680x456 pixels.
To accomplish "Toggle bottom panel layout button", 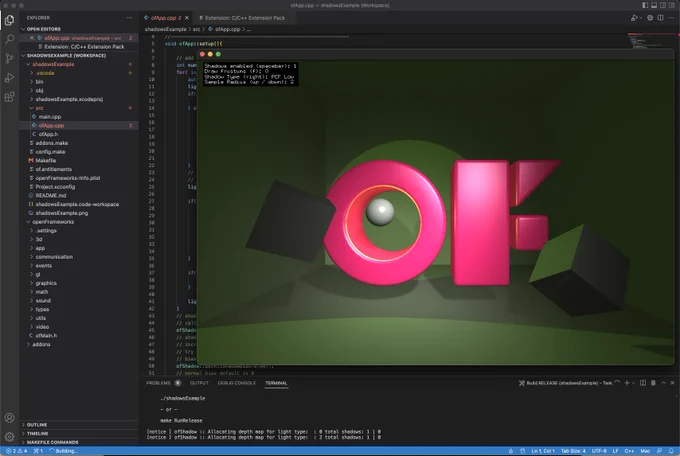I will pos(654,5).
